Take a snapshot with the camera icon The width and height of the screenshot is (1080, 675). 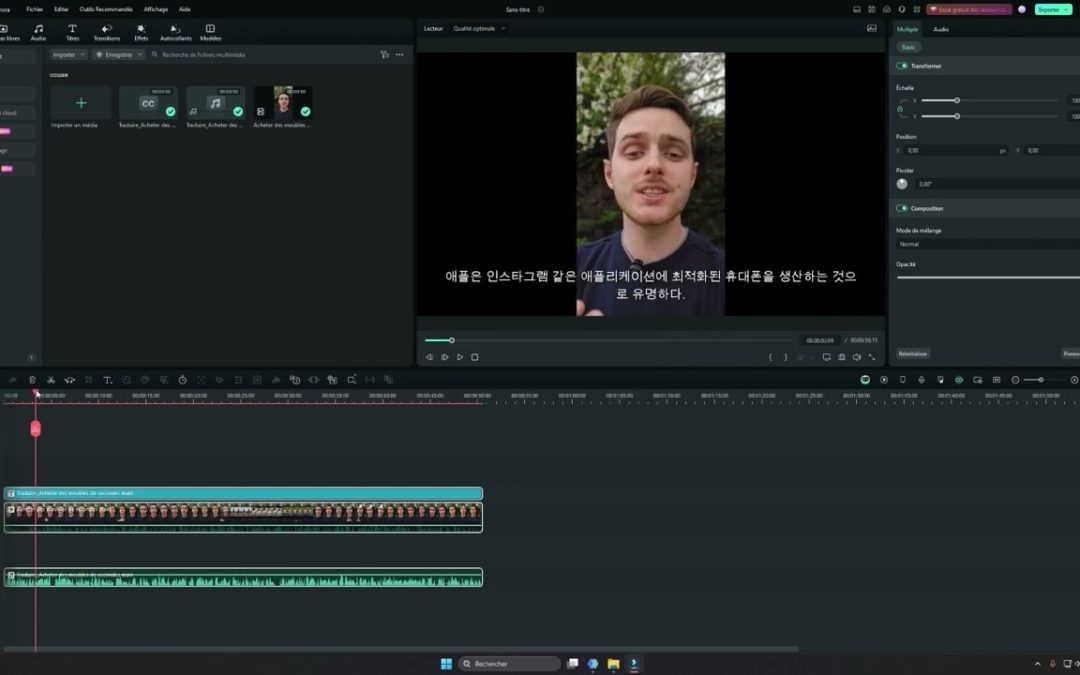842,357
